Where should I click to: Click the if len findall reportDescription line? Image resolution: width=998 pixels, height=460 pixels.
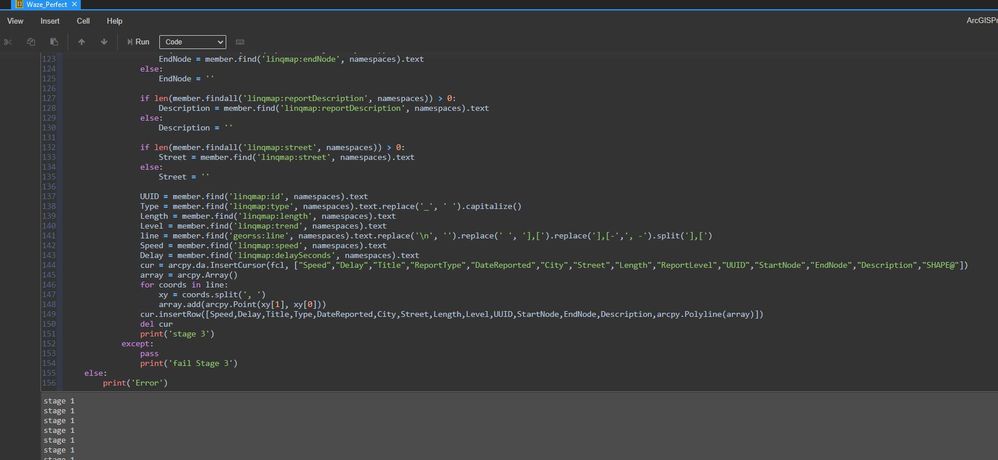click(x=298, y=99)
